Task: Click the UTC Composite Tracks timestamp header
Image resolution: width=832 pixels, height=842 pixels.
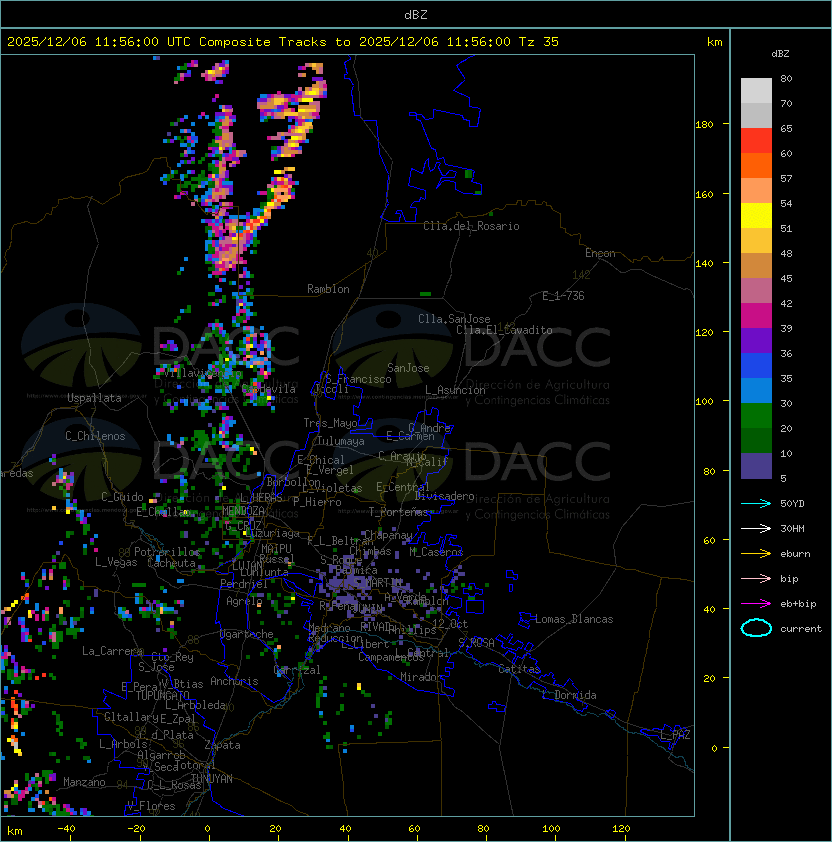Action: [x=283, y=42]
